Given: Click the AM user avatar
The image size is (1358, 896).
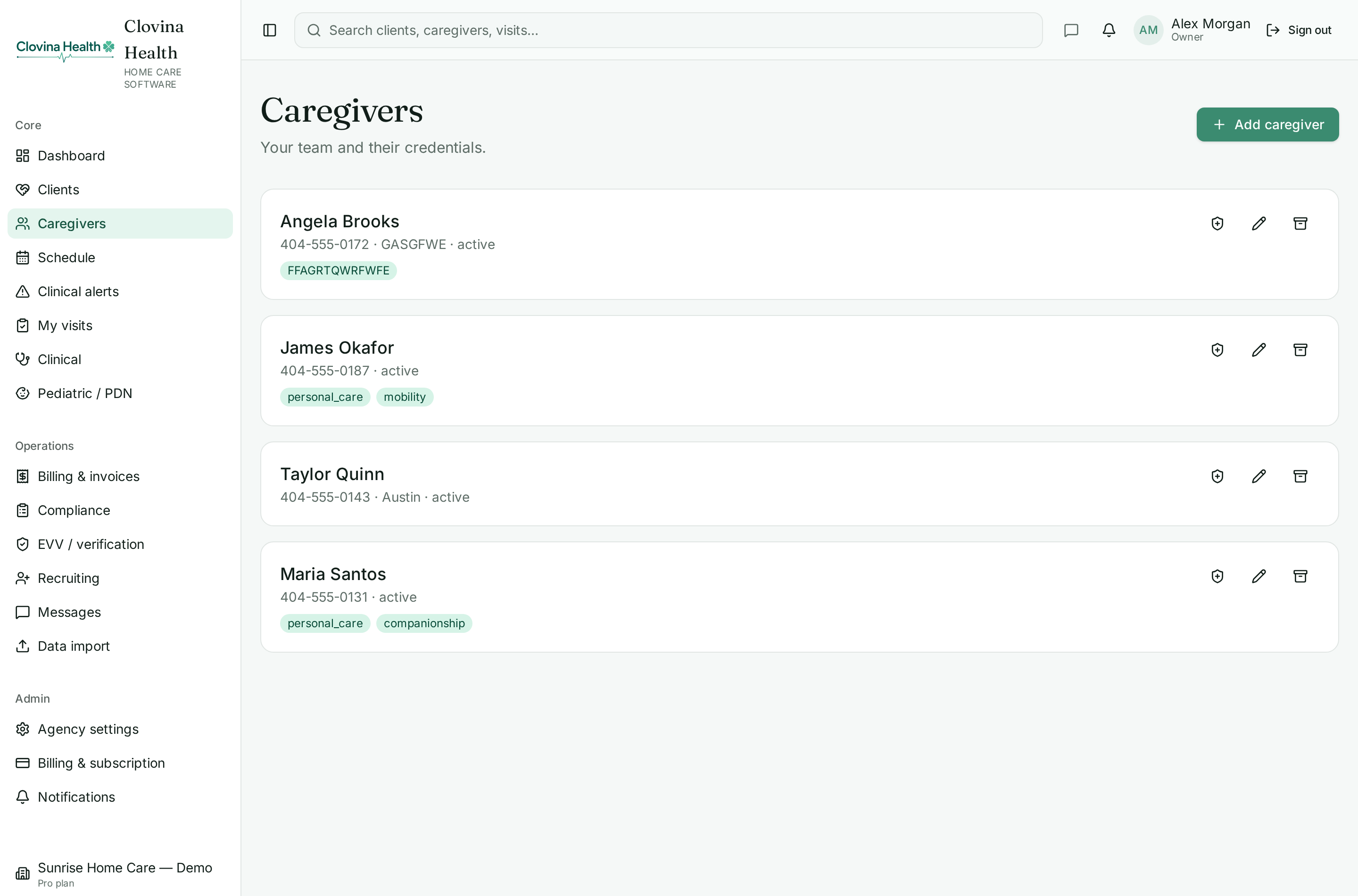Looking at the screenshot, I should coord(1148,30).
